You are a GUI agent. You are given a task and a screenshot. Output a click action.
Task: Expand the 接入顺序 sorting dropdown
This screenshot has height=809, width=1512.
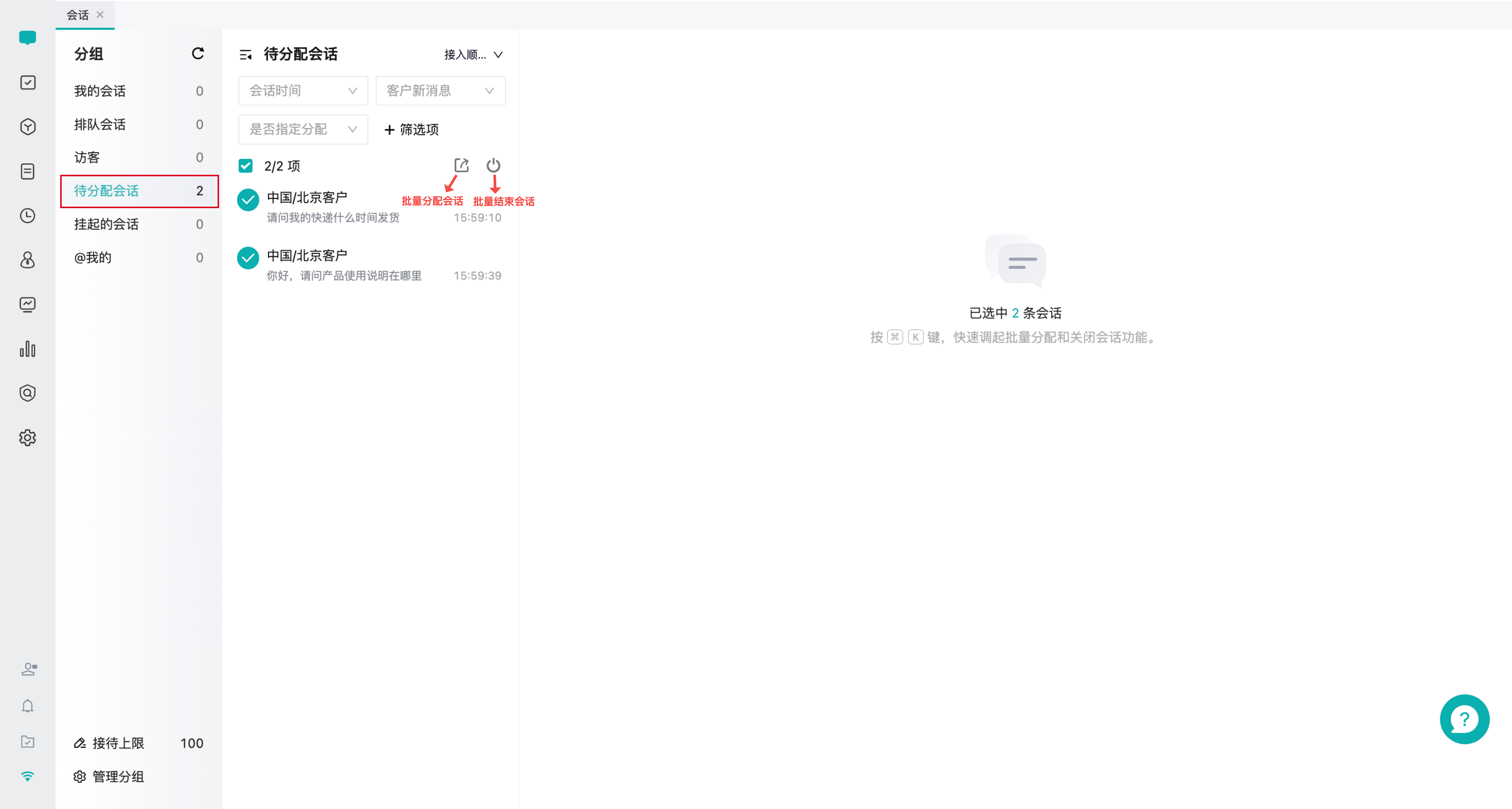click(x=473, y=54)
